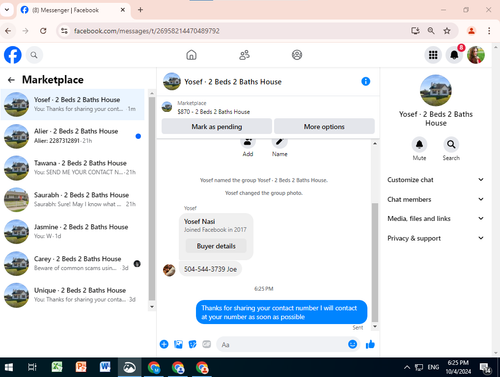
Task: Go to the Home feed icon
Action: coord(191,55)
